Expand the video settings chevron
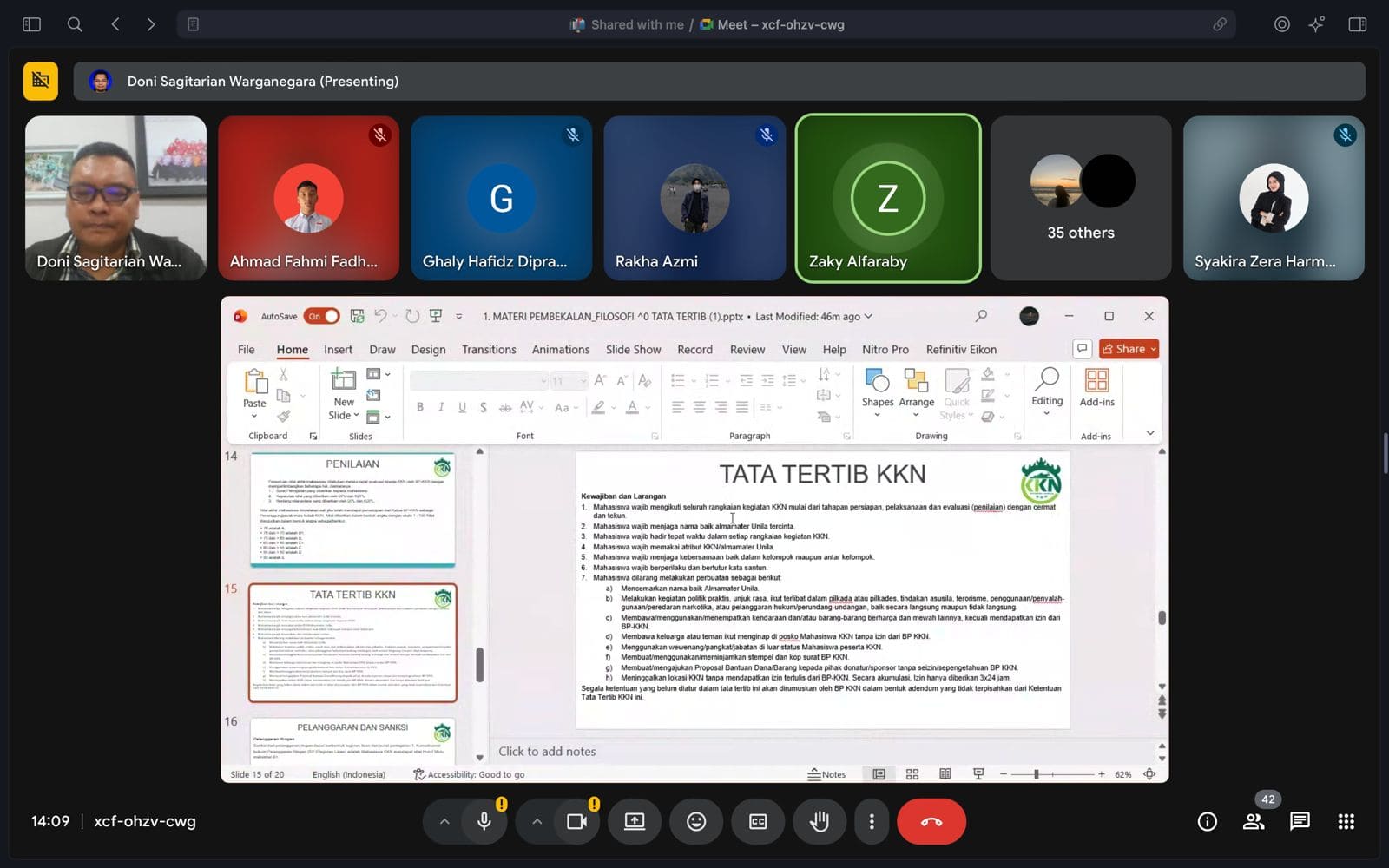Viewport: 1389px width, 868px height. pyautogui.click(x=537, y=821)
